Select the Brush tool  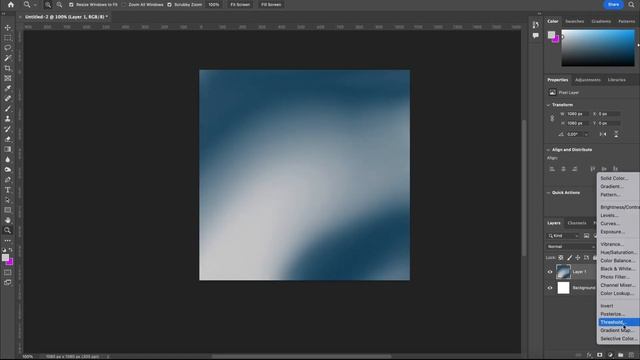(x=8, y=109)
